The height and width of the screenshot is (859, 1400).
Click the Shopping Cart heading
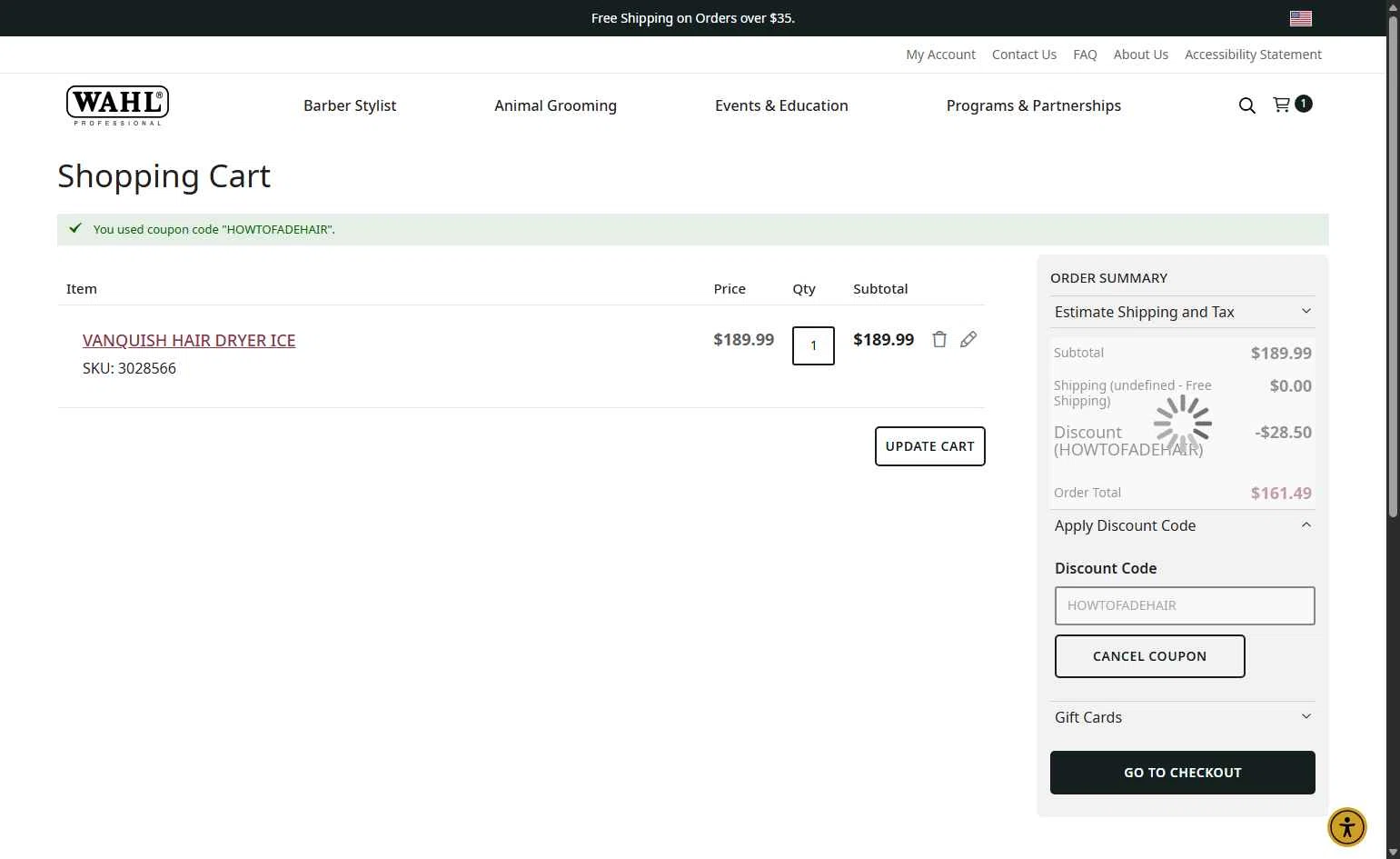(164, 176)
